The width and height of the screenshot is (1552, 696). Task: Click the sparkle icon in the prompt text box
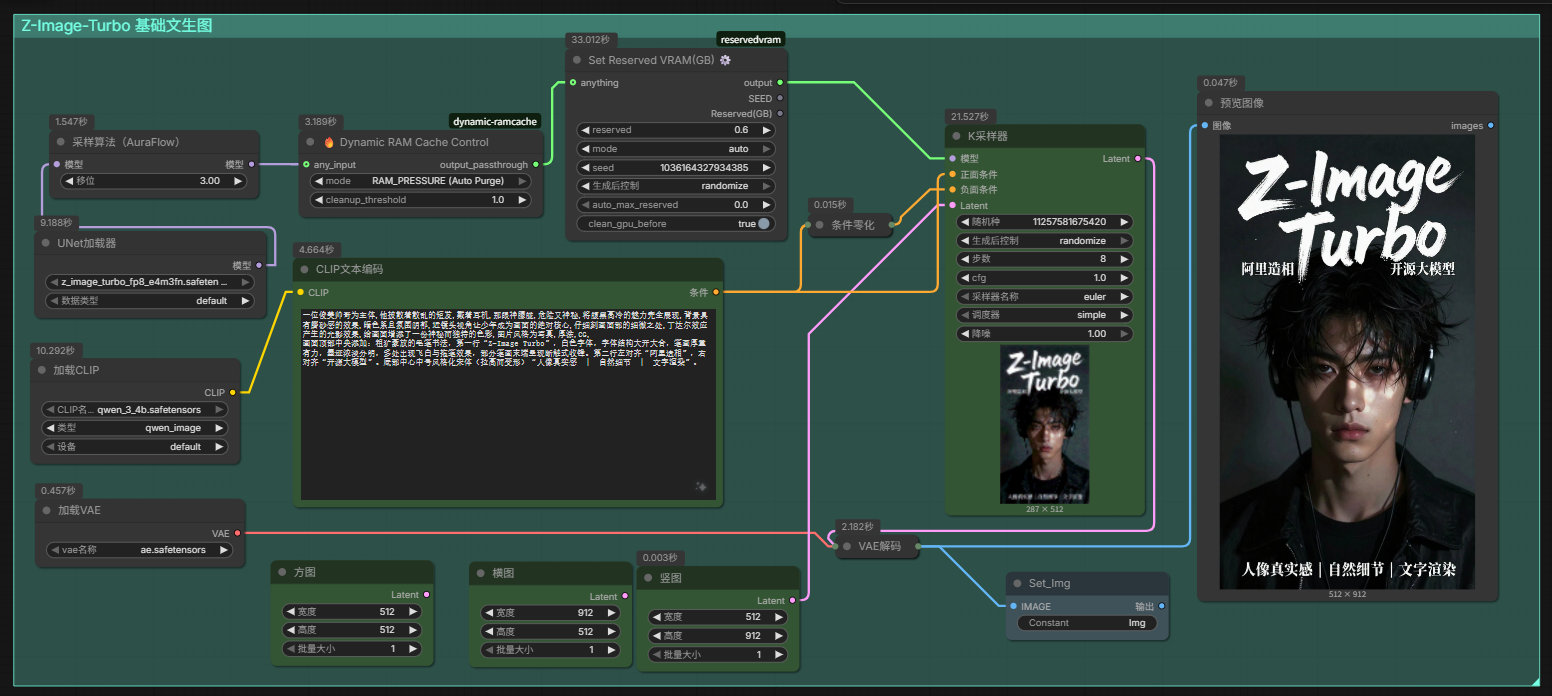tap(702, 486)
